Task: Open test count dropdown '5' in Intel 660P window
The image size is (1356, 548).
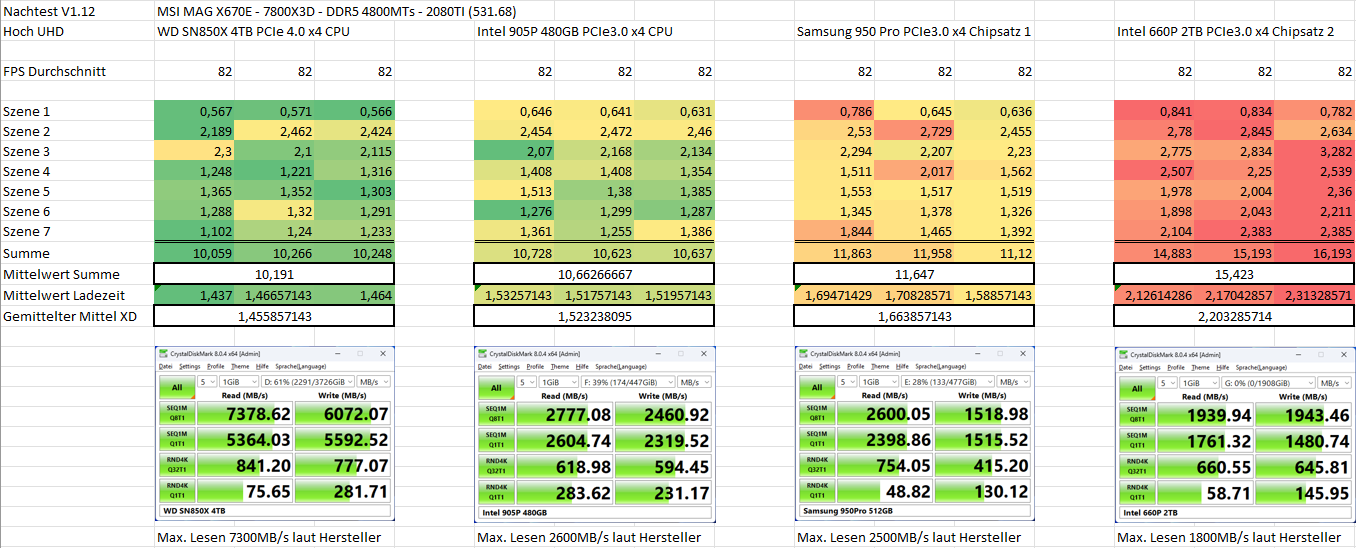Action: point(1167,382)
